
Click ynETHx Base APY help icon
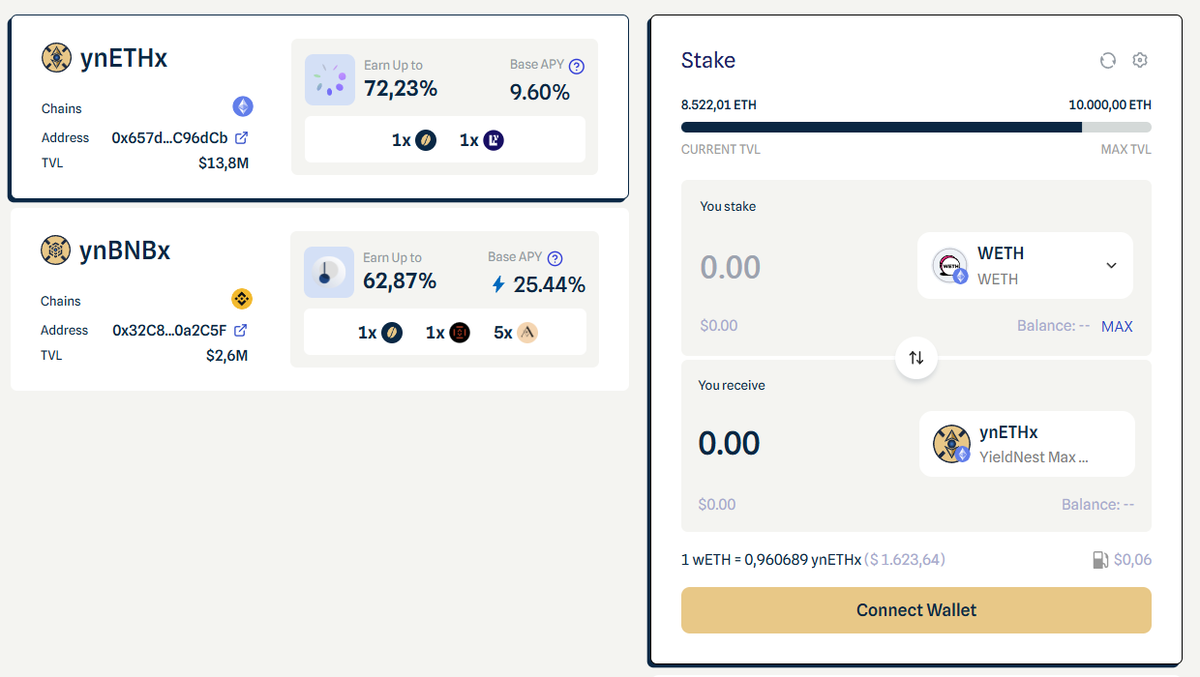(x=576, y=66)
